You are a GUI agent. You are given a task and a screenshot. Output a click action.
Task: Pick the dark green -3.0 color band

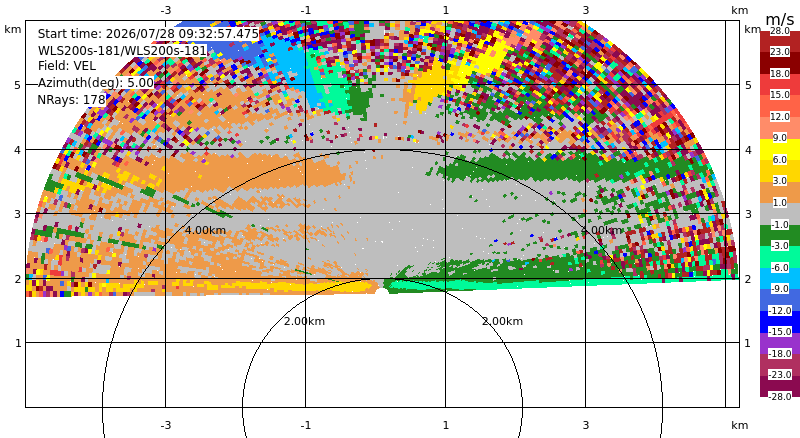click(780, 236)
